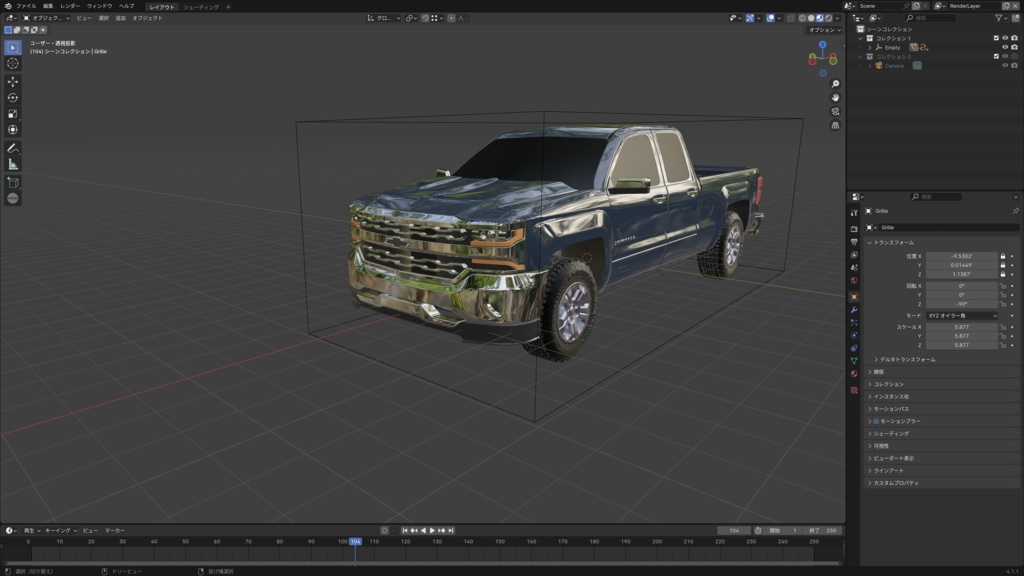
Task: Open the View Layer properties tab
Action: [854, 255]
